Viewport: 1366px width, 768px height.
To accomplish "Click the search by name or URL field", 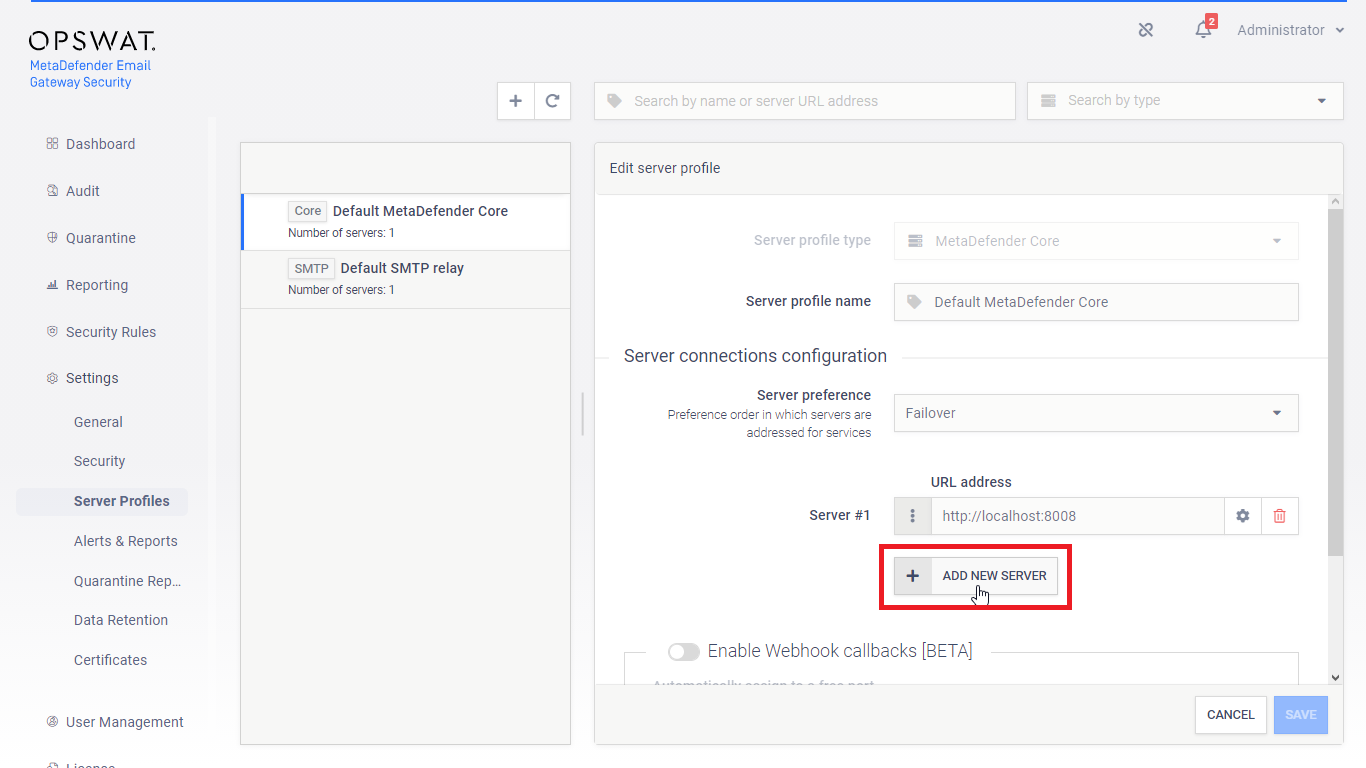I will click(805, 101).
